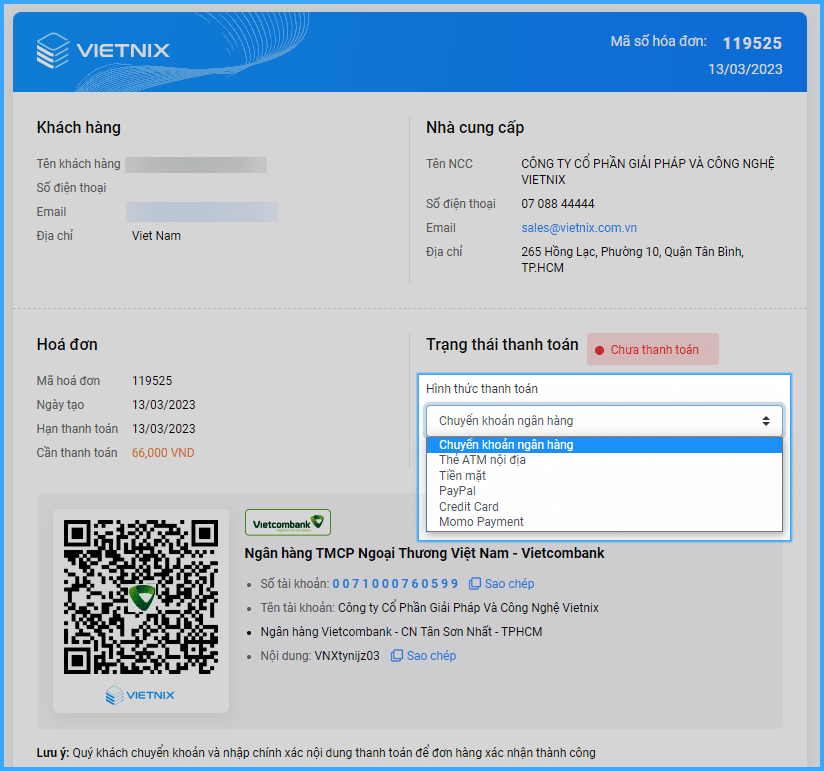Image resolution: width=824 pixels, height=771 pixels.
Task: Click the Trạng thái thanh toán heading
Action: pyautogui.click(x=502, y=344)
